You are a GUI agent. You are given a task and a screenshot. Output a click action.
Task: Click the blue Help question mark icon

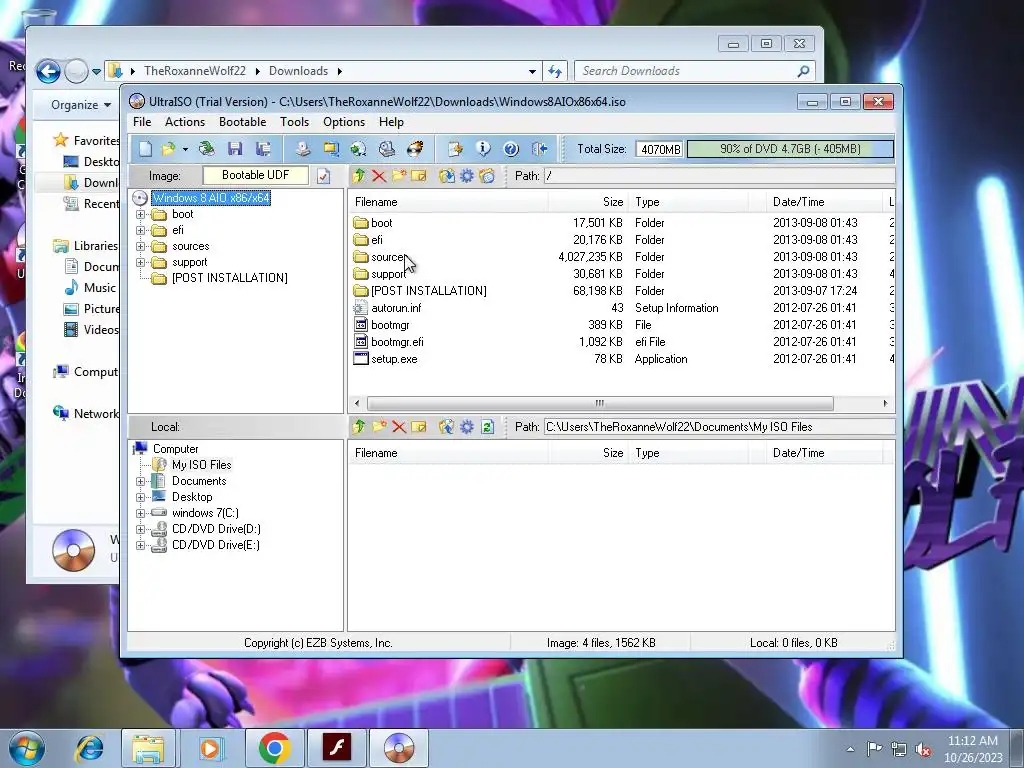click(511, 149)
